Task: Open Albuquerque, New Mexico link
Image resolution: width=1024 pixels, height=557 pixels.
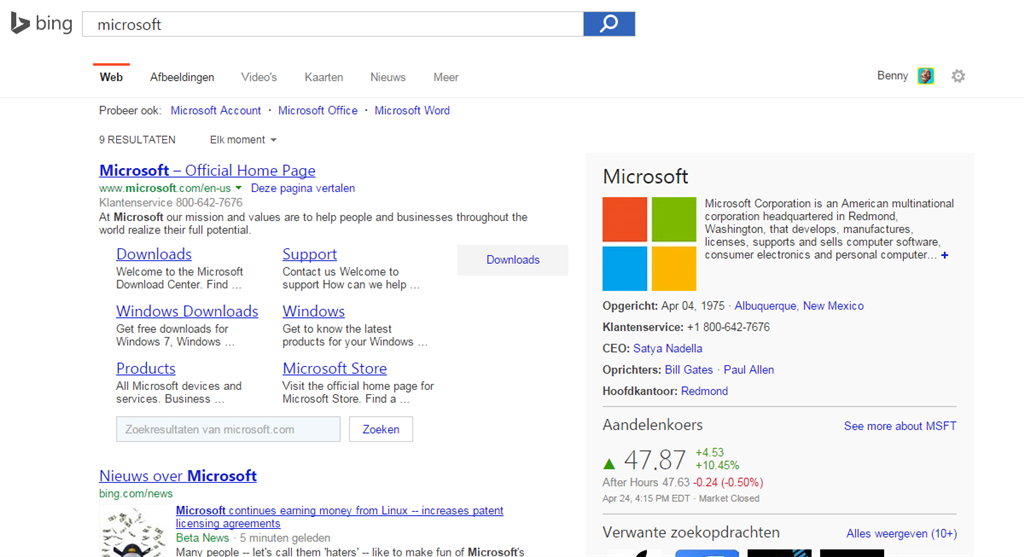Action: pos(799,306)
